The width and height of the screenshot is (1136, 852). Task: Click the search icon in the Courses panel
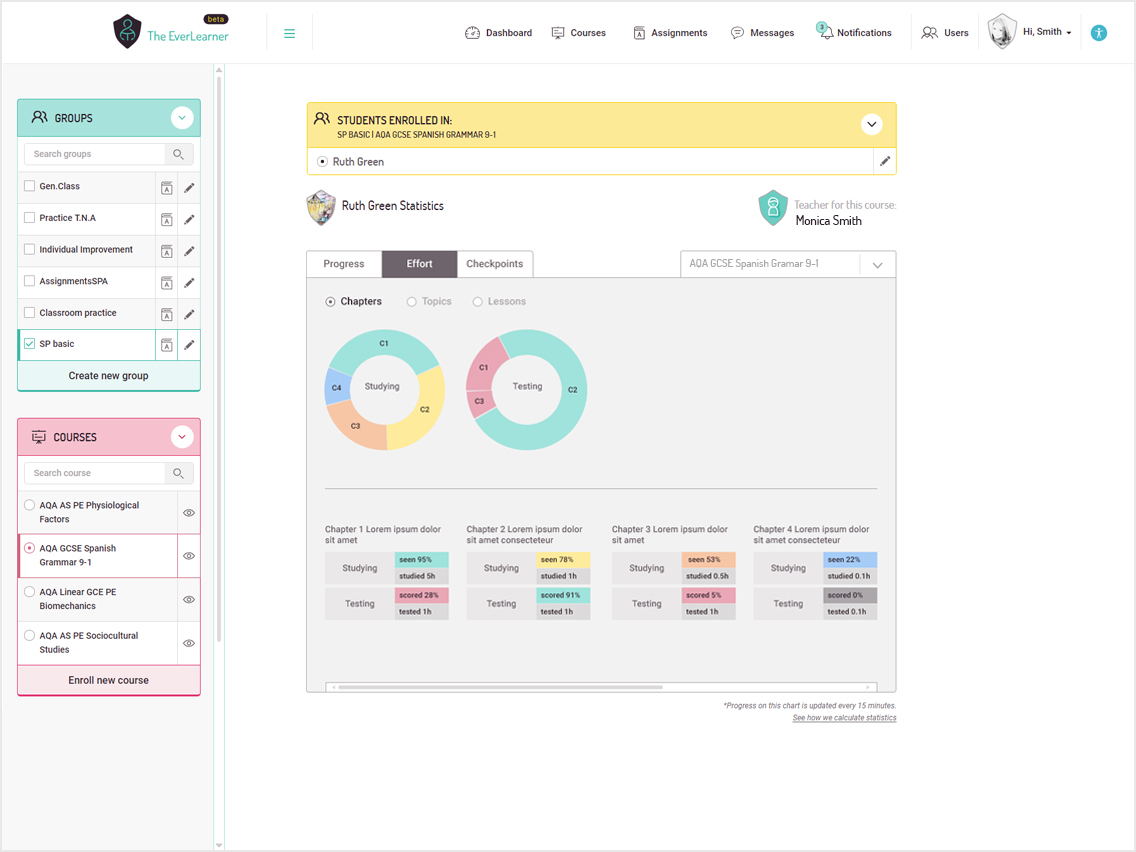click(178, 473)
